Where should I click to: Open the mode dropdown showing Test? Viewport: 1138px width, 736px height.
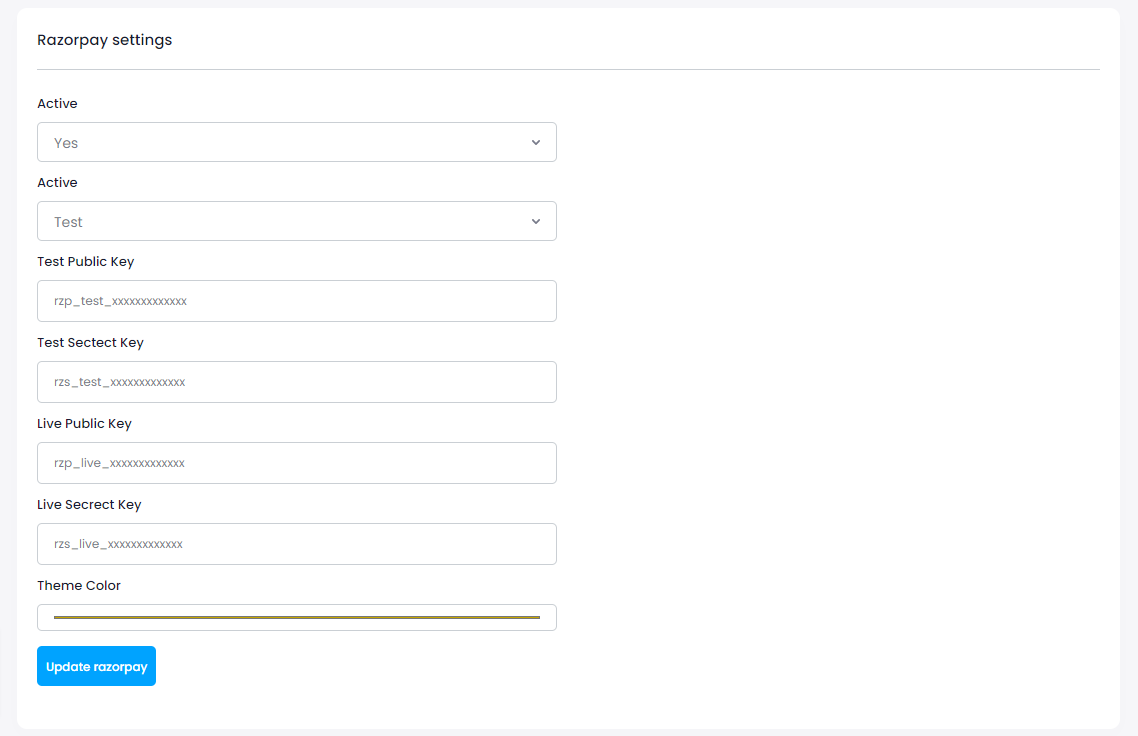point(296,221)
